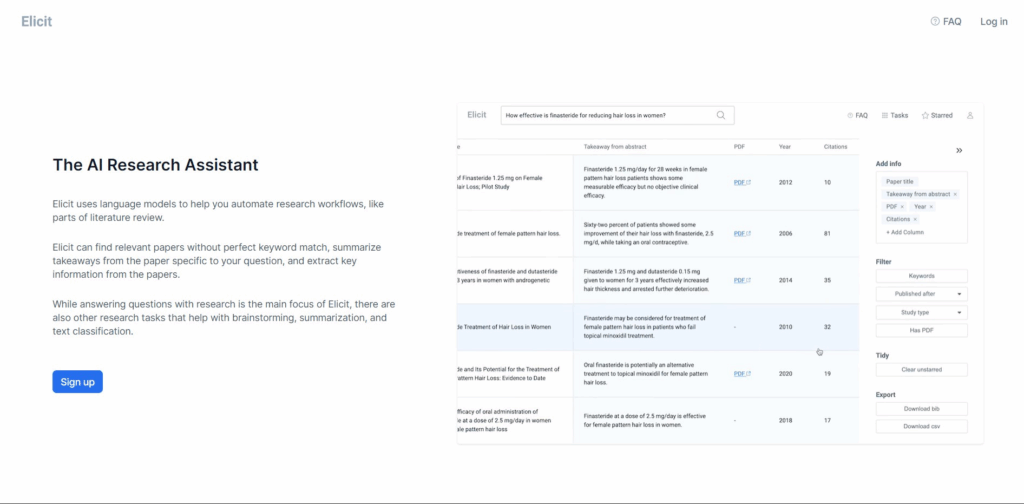The height and width of the screenshot is (504, 1024).
Task: Click the Log in link
Action: coord(993,21)
